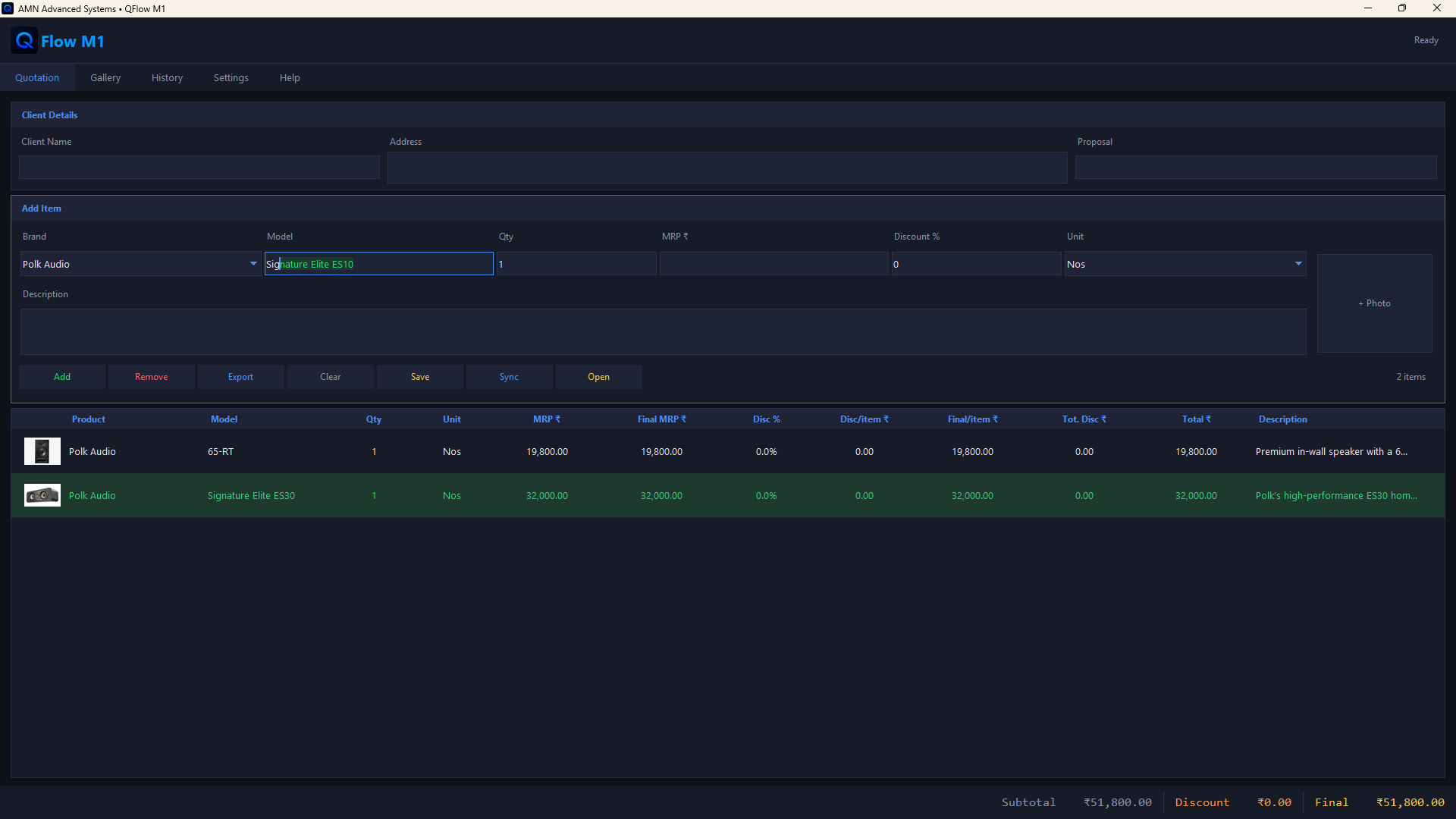Image resolution: width=1456 pixels, height=819 pixels.
Task: Click the Ready status text
Action: [1426, 40]
